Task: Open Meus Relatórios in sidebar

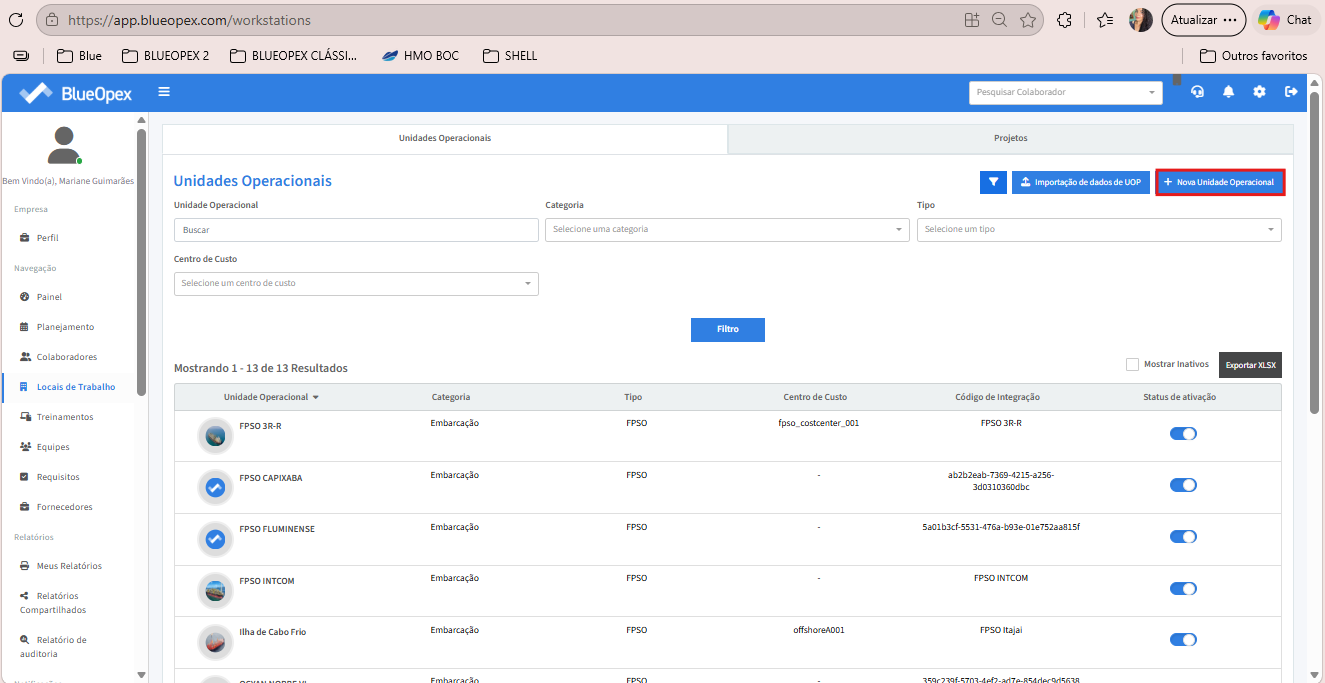Action: click(x=69, y=566)
